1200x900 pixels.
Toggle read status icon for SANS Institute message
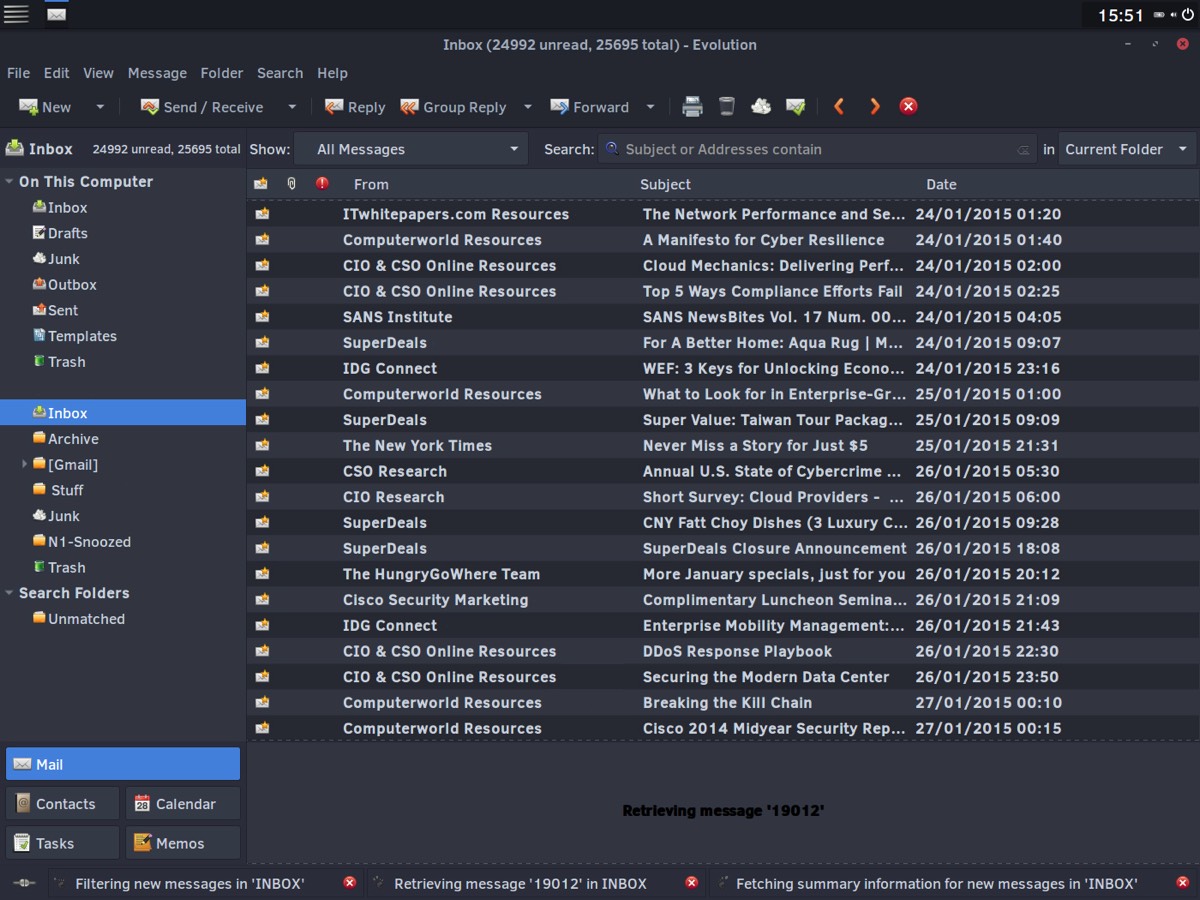[x=262, y=317]
